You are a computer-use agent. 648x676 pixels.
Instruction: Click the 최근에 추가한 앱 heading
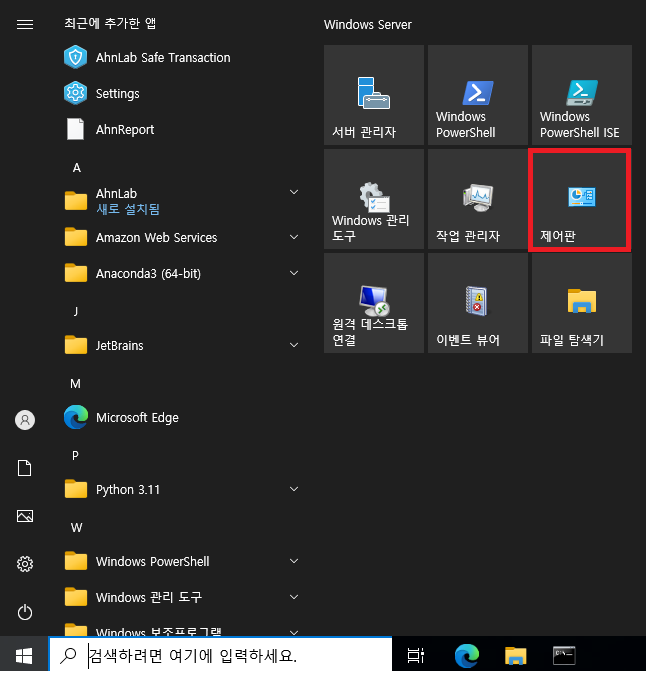110,23
